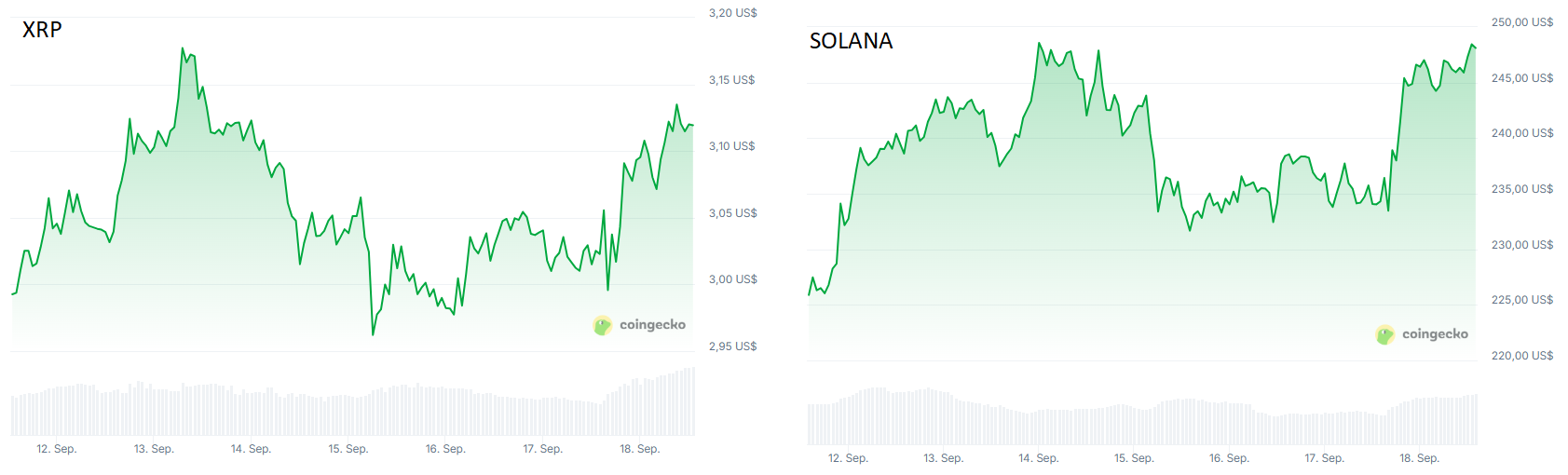Select 16. Sep. on the Solana date axis

1229,458
